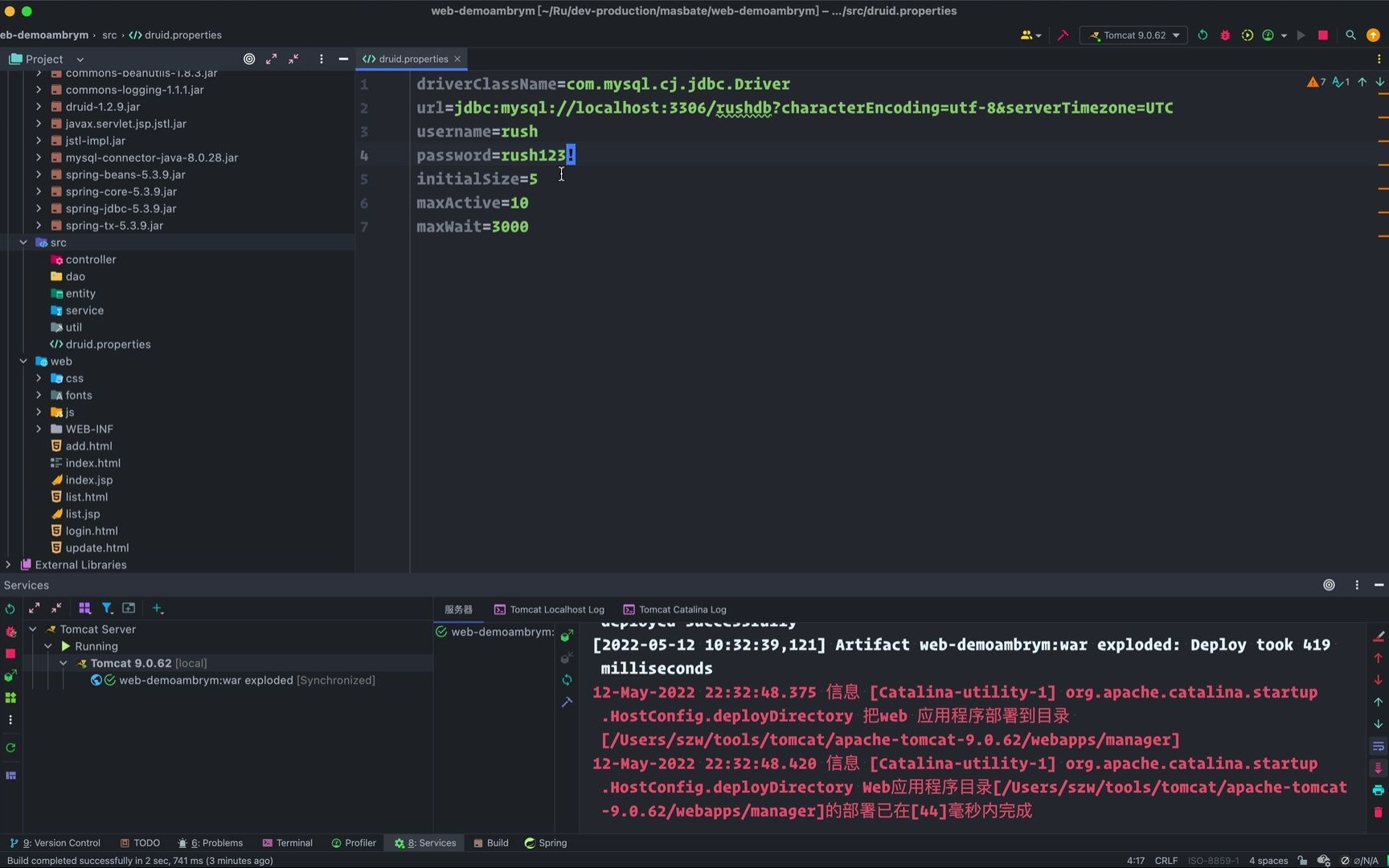Open run configuration dropdown Tomcat 9.0.62

pyautogui.click(x=1134, y=35)
